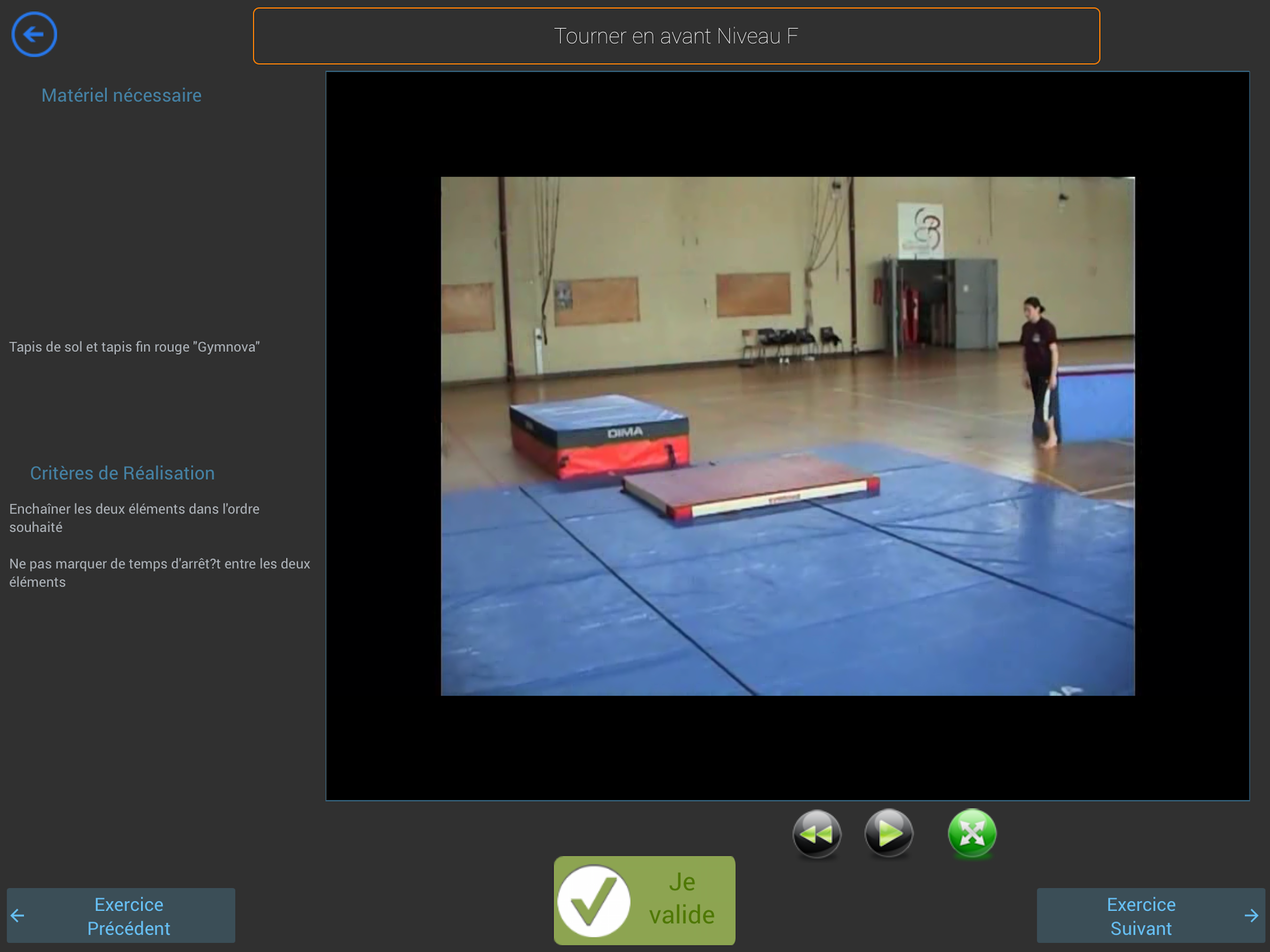Click the gym video frame
Screen dimensions: 1270x952
coord(788,436)
